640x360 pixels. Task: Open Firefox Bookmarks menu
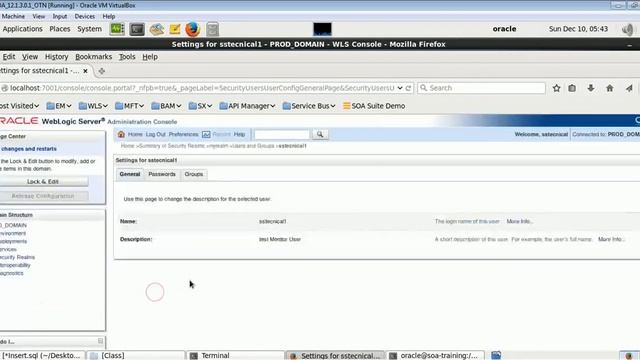[93, 57]
